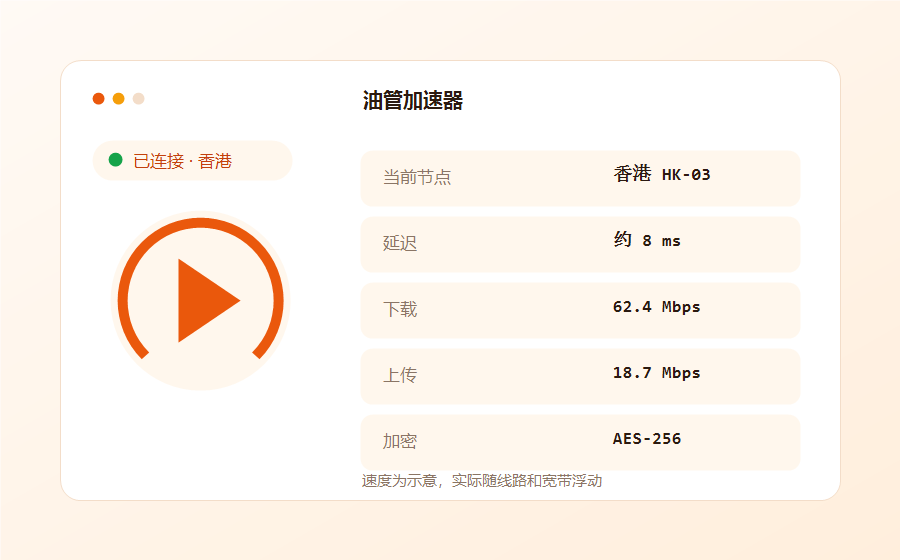The height and width of the screenshot is (560, 900).
Task: Click the pale beige window dot
Action: (138, 99)
